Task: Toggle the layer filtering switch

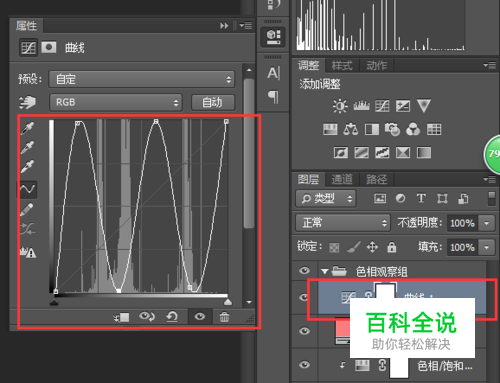Action: [x=492, y=199]
